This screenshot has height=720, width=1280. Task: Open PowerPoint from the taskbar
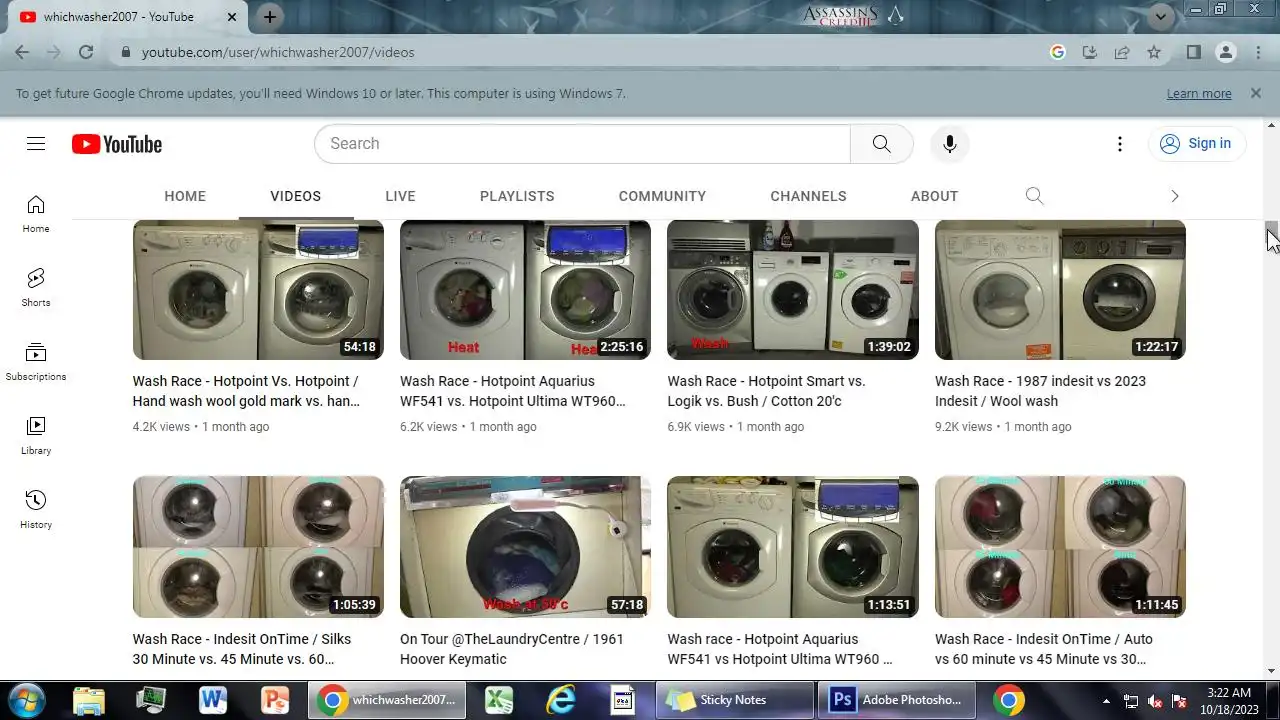tap(275, 700)
